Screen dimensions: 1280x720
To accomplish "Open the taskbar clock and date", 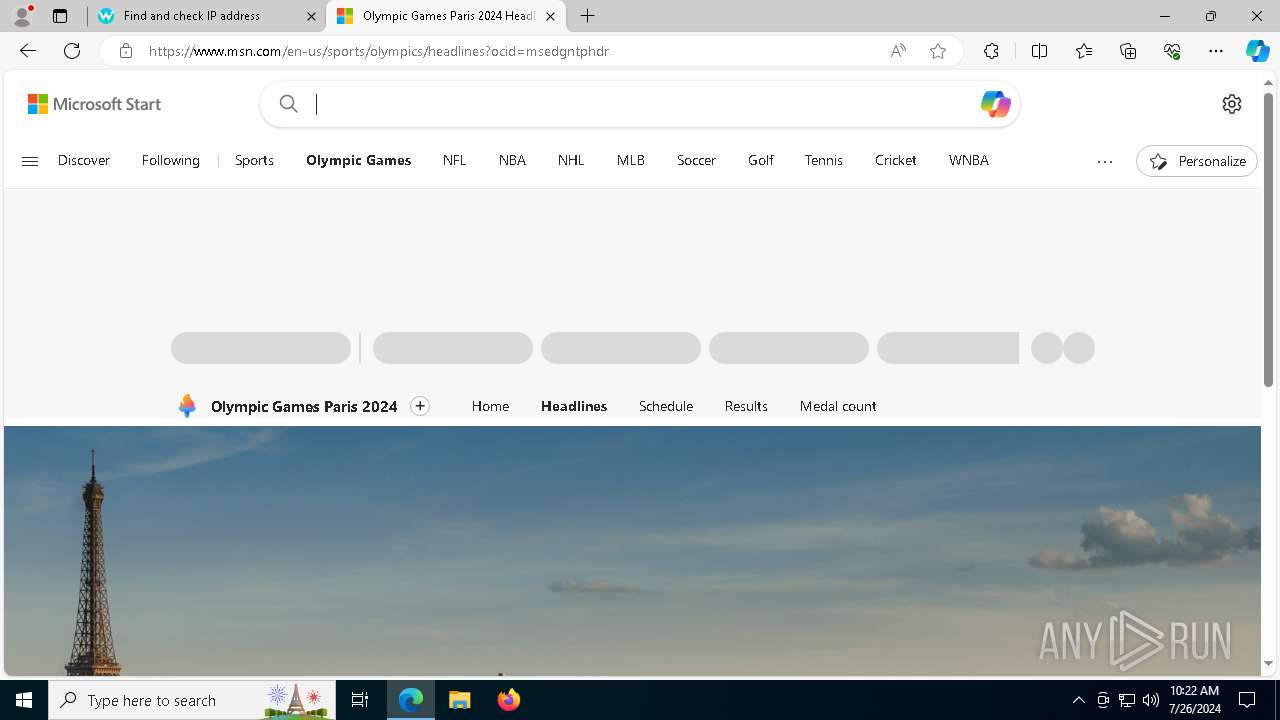I will coord(1194,700).
